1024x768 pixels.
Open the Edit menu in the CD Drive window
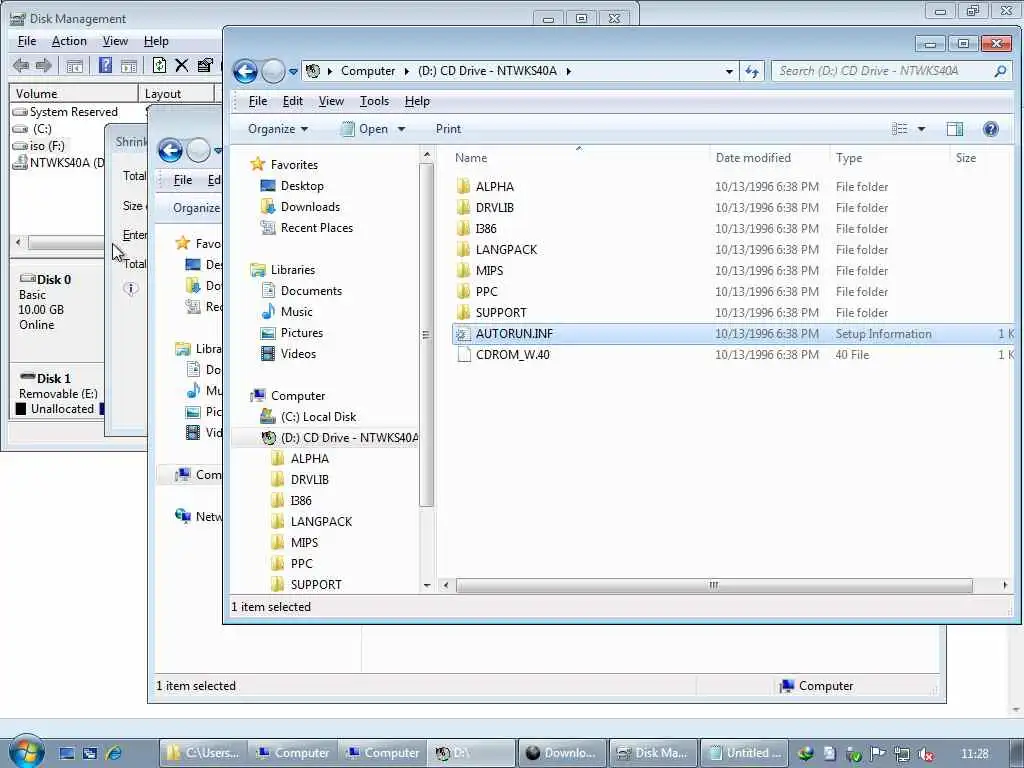point(293,101)
